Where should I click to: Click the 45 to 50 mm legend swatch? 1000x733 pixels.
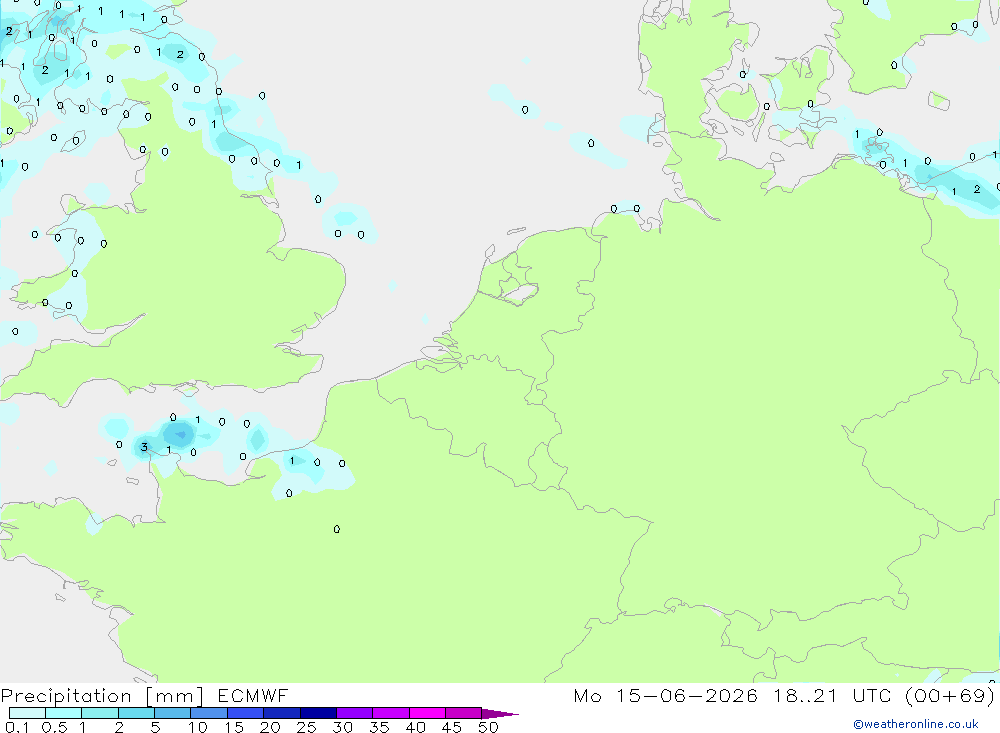point(463,713)
